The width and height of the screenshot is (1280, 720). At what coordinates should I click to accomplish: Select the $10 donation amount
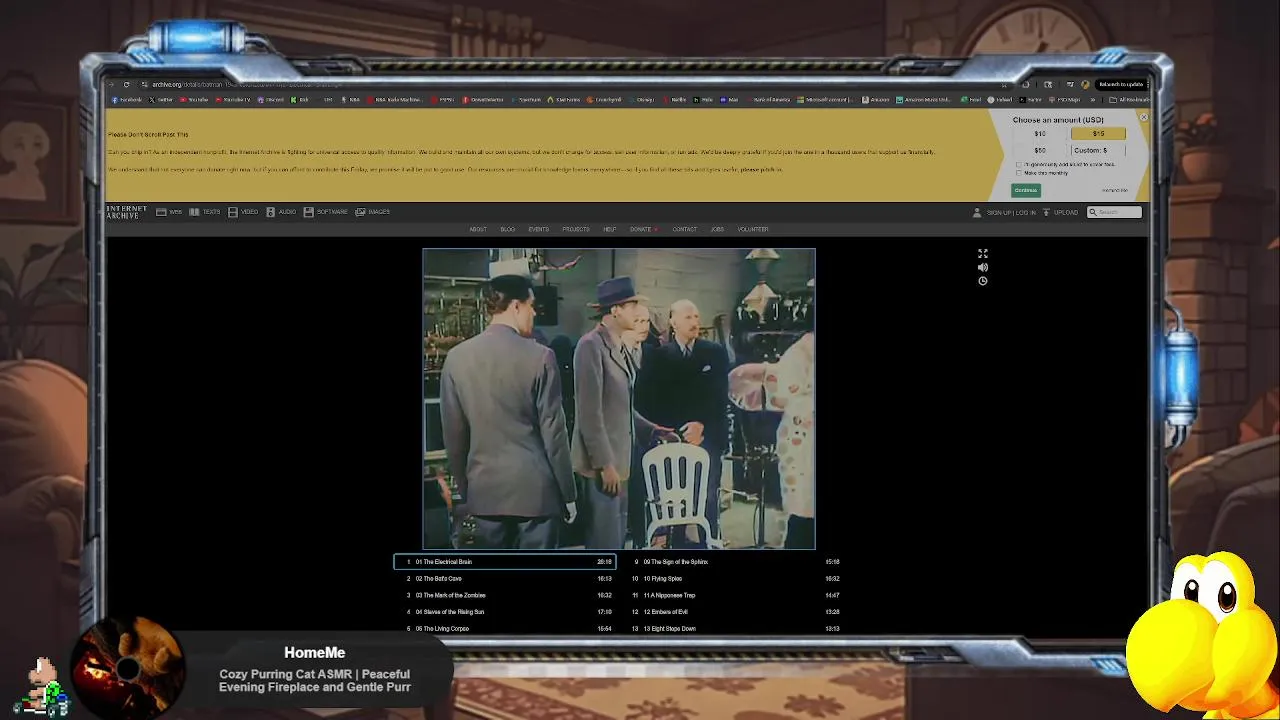tap(1040, 133)
